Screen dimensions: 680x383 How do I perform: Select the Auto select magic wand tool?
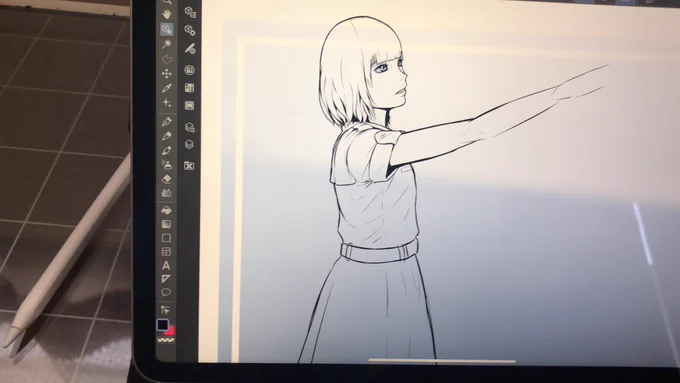tap(167, 43)
